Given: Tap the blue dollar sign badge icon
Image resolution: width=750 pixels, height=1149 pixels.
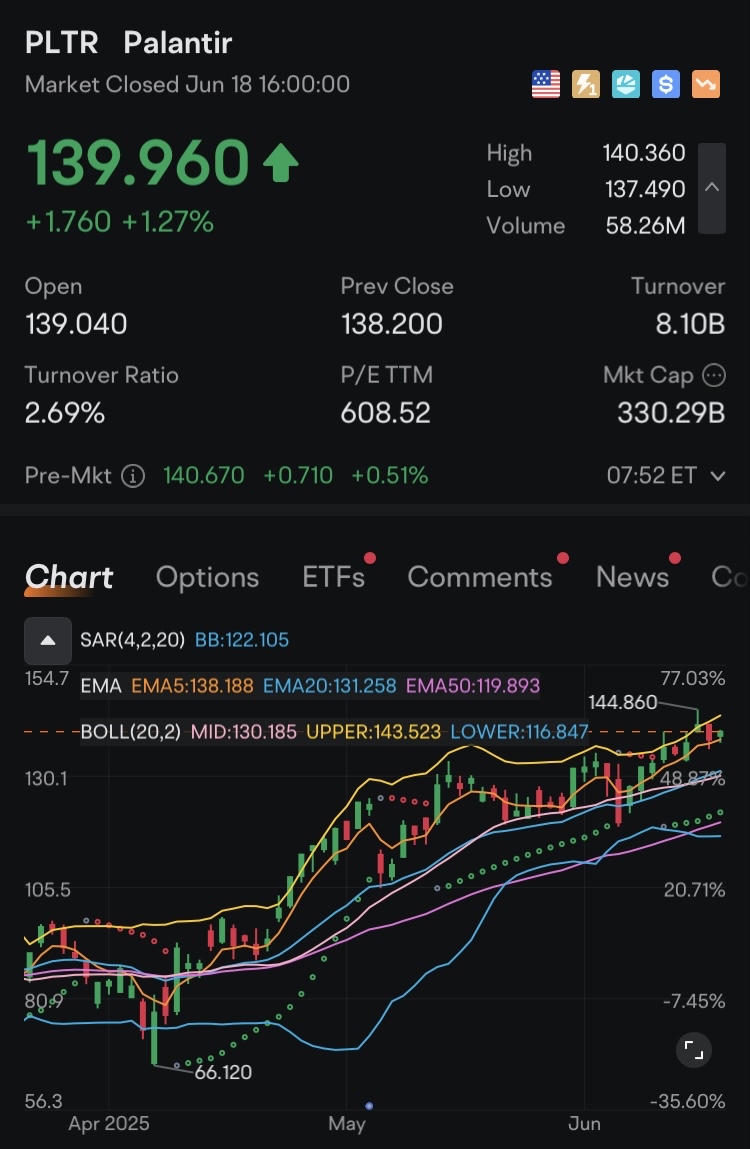Looking at the screenshot, I should click(666, 84).
